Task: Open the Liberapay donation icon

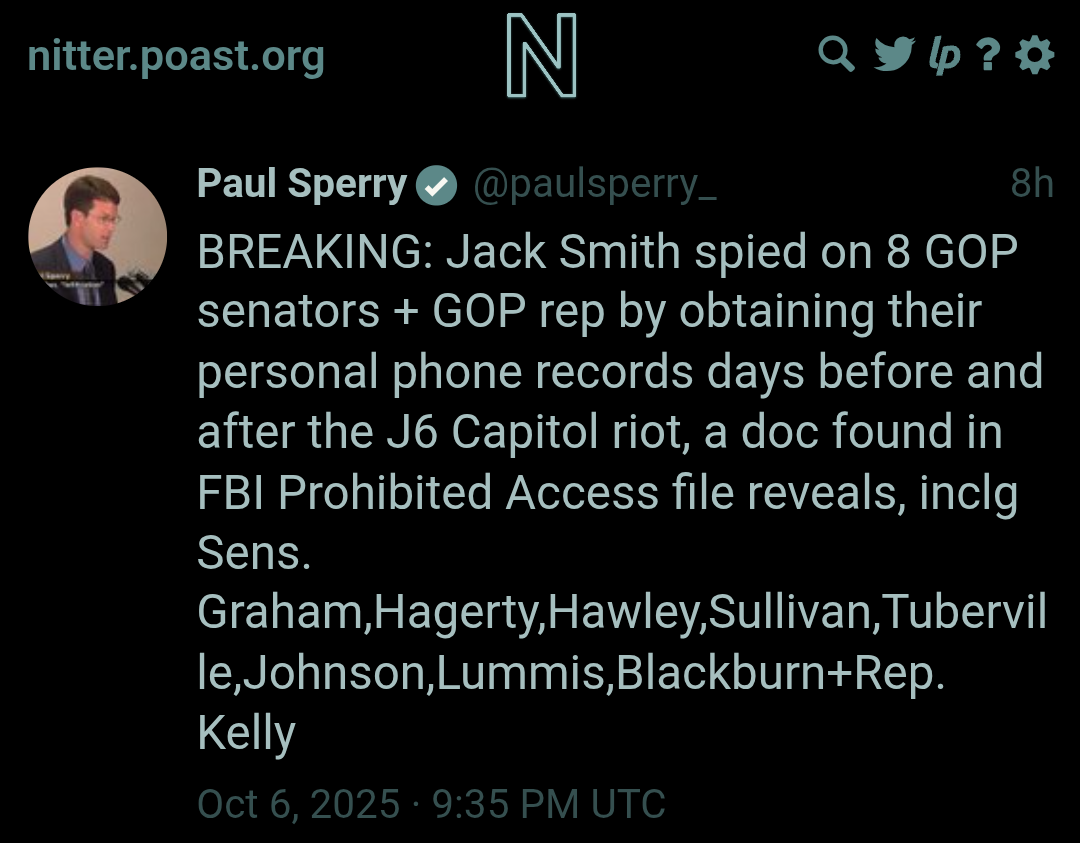Action: pos(943,57)
